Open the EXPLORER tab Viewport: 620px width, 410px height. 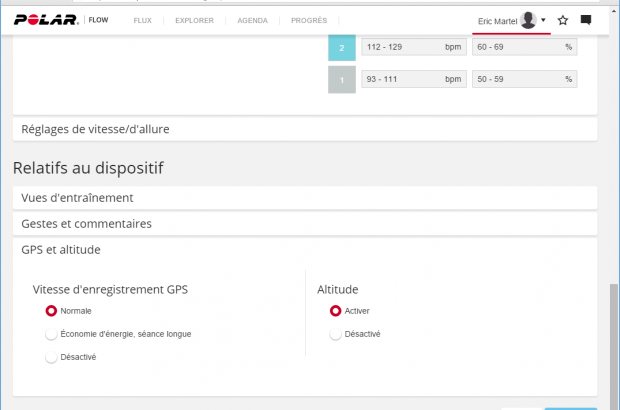point(193,20)
